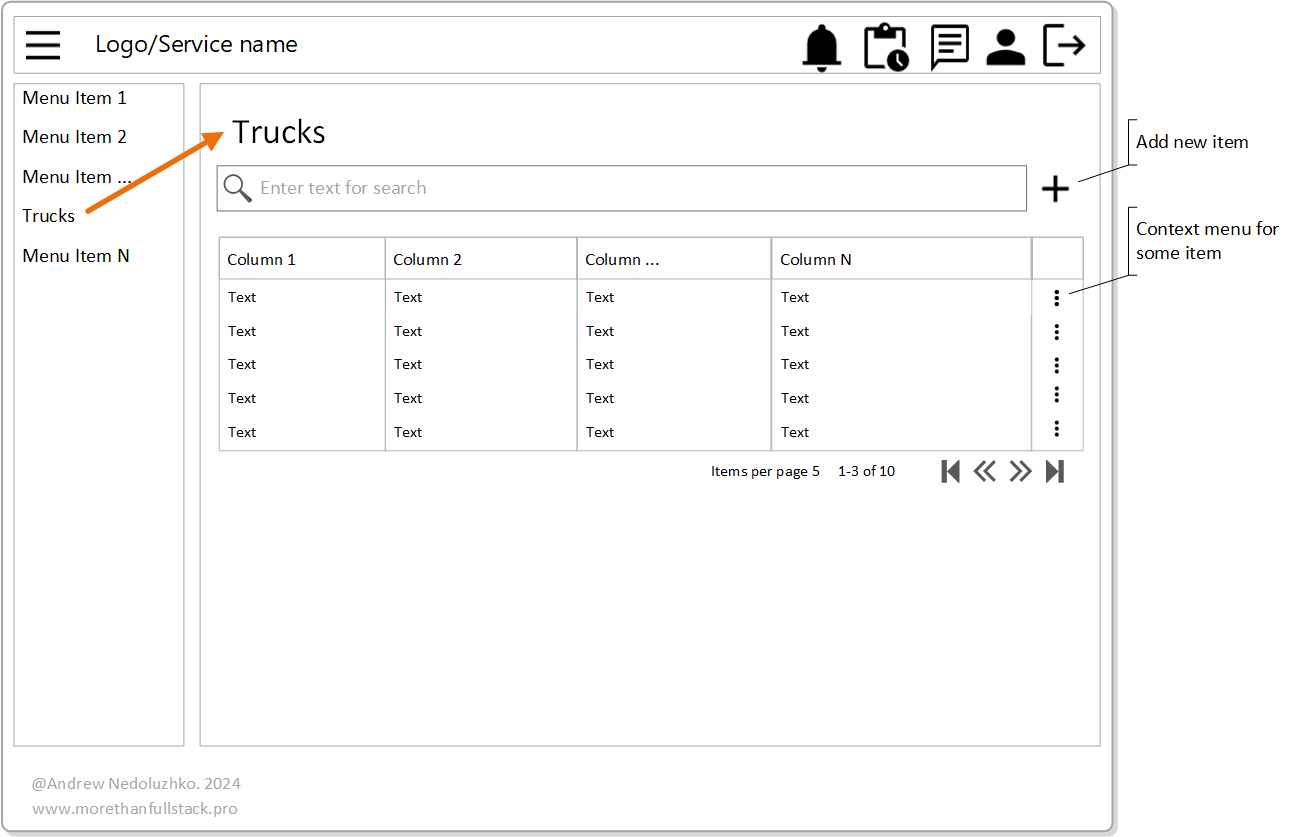
Task: Go to the previous page of results
Action: click(x=985, y=471)
